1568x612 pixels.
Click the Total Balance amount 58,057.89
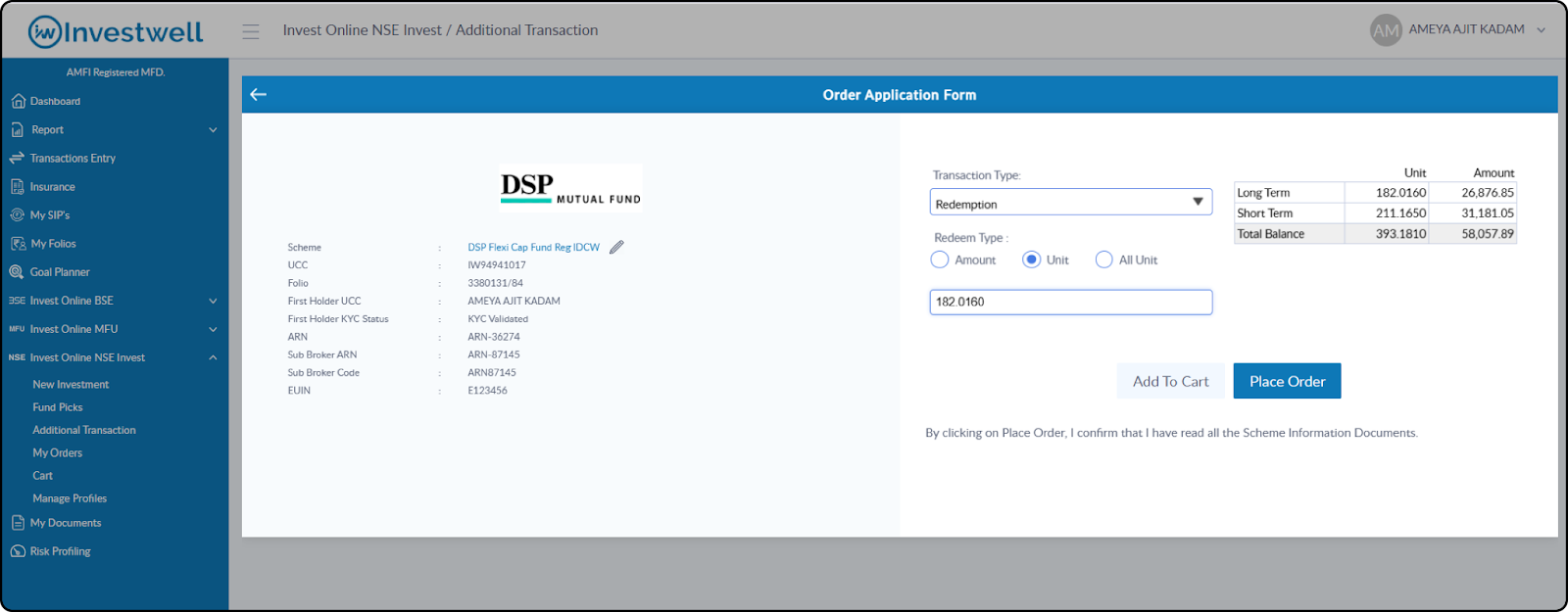(x=1488, y=234)
